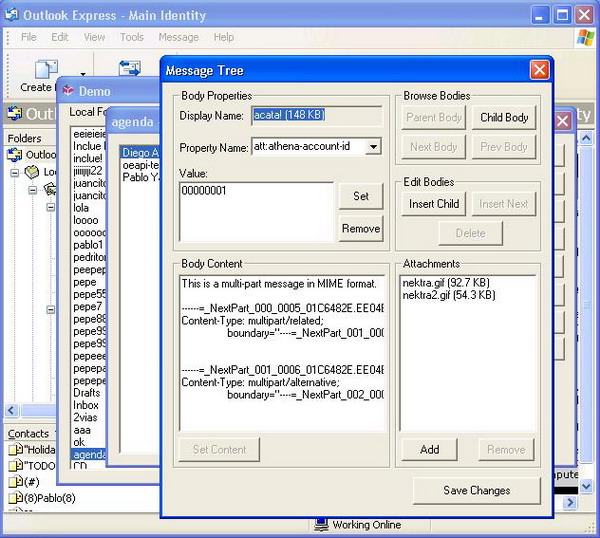Screen dimensions: 600x538
Task: Click the Contacts pane header
Action: point(30,433)
